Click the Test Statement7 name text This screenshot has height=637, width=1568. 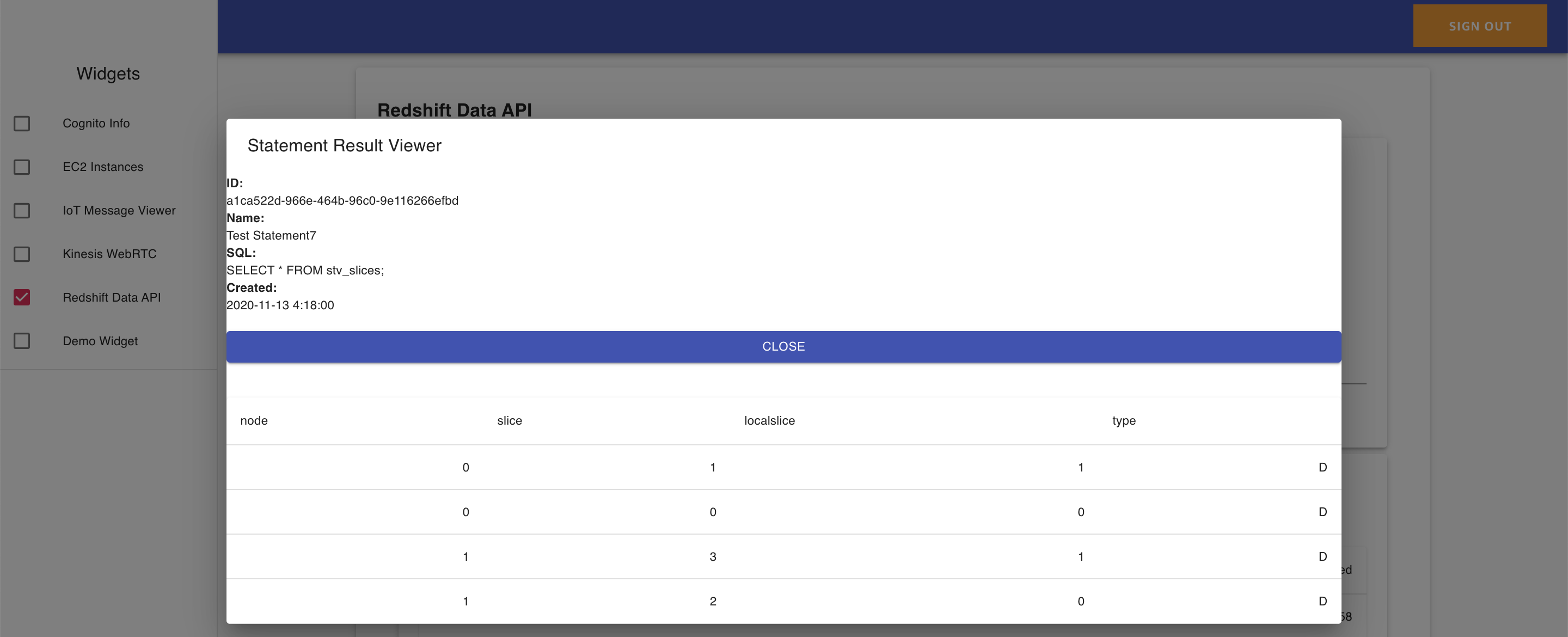click(x=271, y=236)
